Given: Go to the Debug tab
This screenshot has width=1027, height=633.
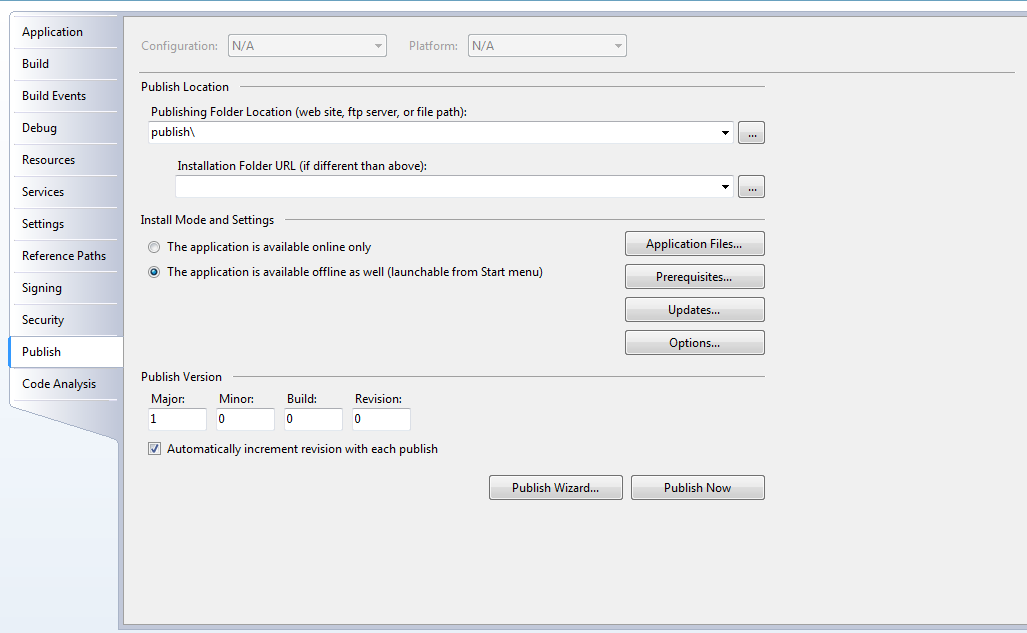Looking at the screenshot, I should tap(40, 128).
